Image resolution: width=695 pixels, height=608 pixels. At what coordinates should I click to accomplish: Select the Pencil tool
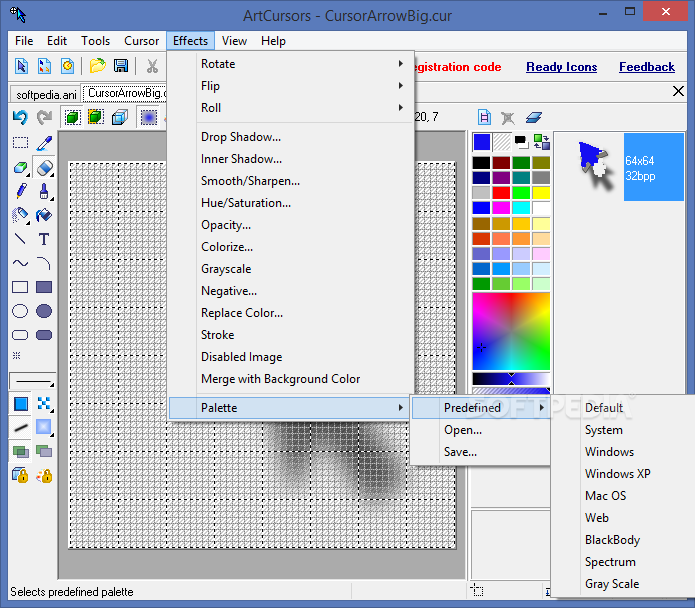20,191
